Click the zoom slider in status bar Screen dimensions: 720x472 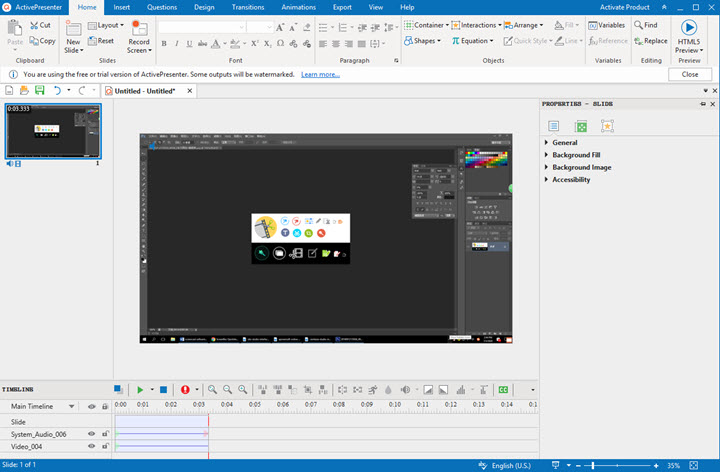[594, 466]
